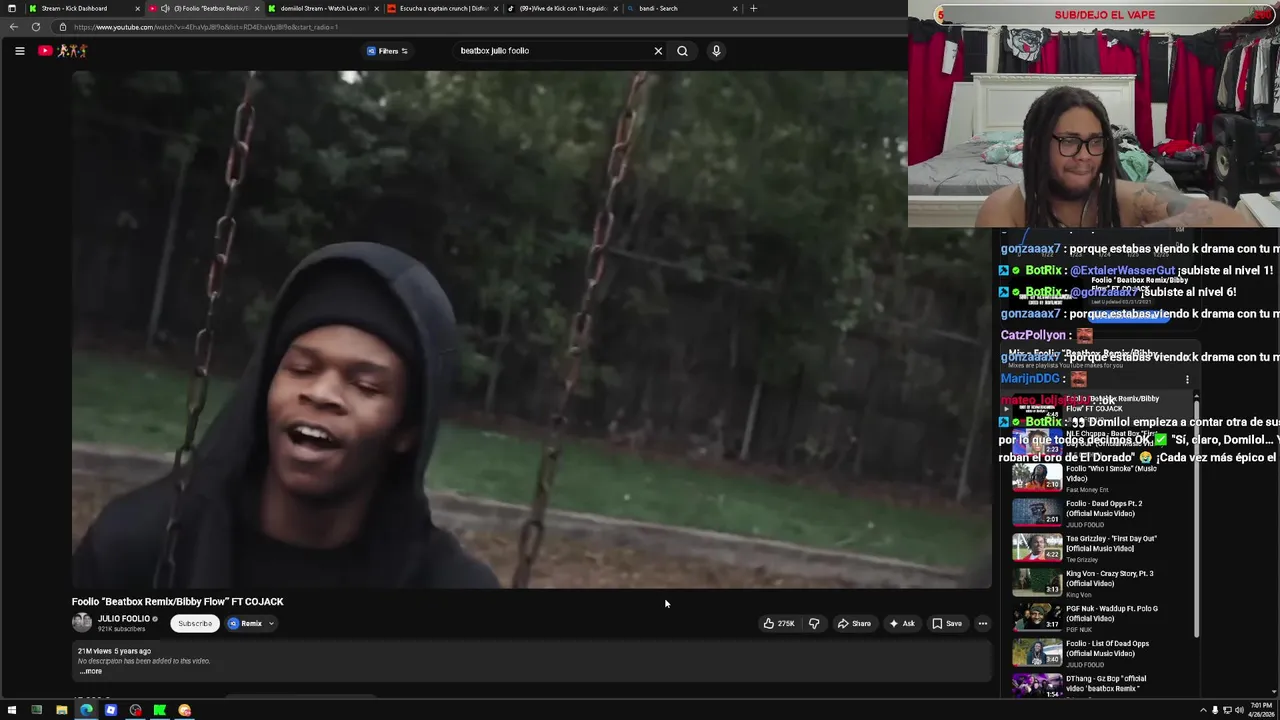The image size is (1280, 720).
Task: Mute the audio-playing Foolio YouTube tab
Action: pyautogui.click(x=165, y=8)
